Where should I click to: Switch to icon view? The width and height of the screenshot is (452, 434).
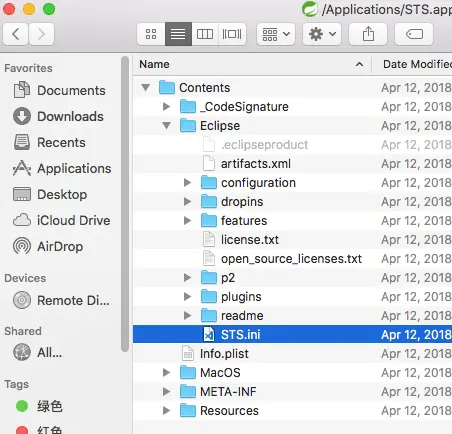tap(151, 34)
